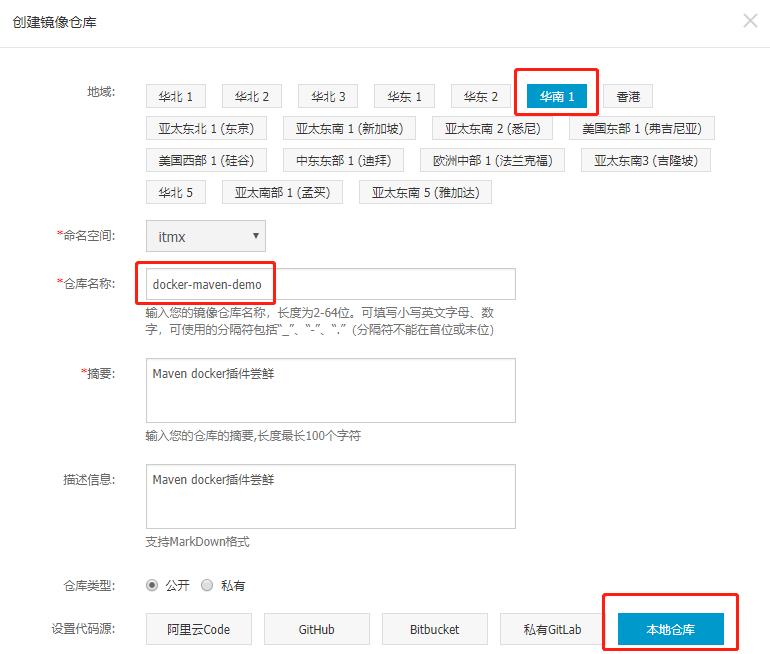The width and height of the screenshot is (770, 654).
Task: Close the create repository dialog
Action: (750, 20)
